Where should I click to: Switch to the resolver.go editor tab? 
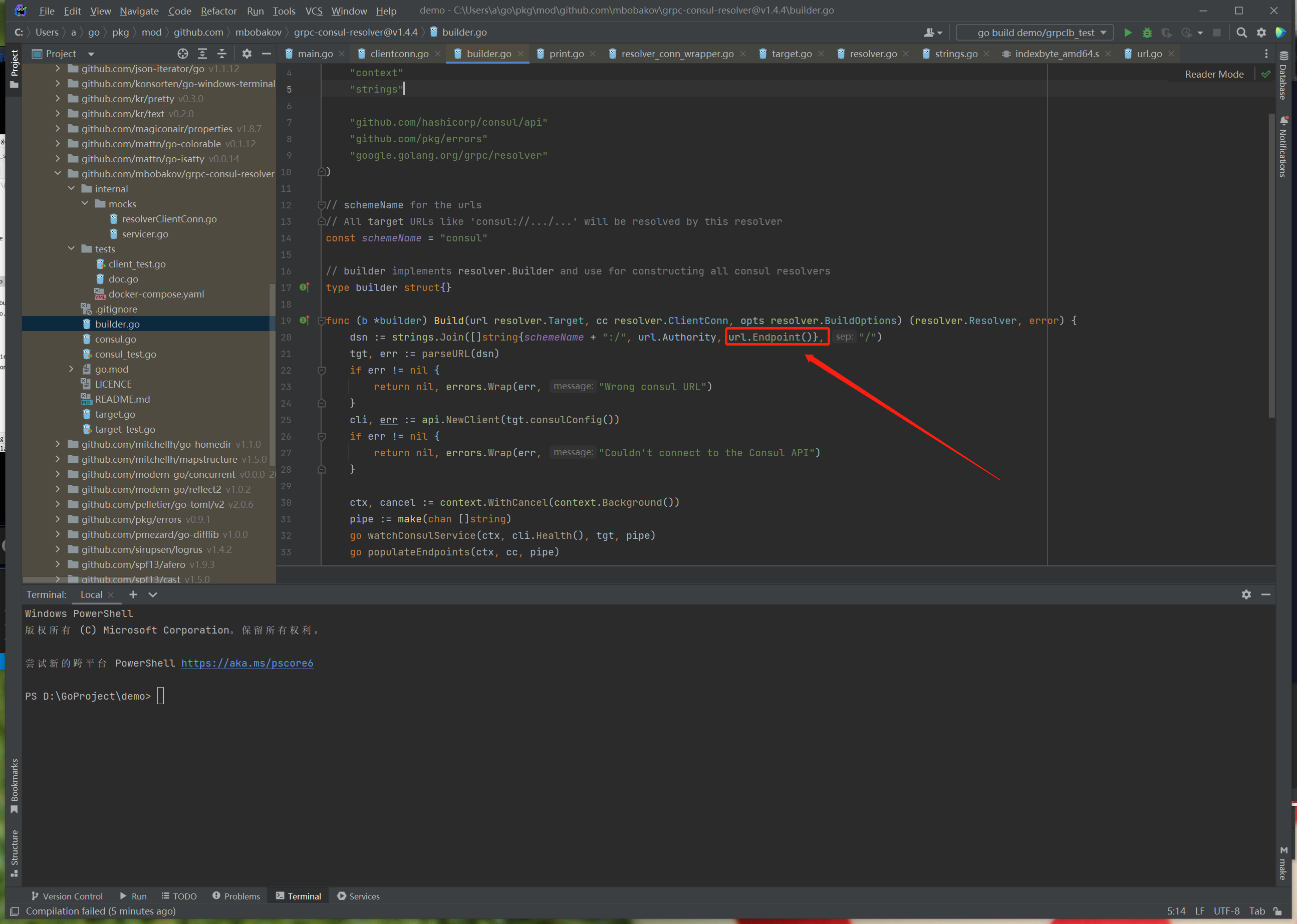point(873,54)
